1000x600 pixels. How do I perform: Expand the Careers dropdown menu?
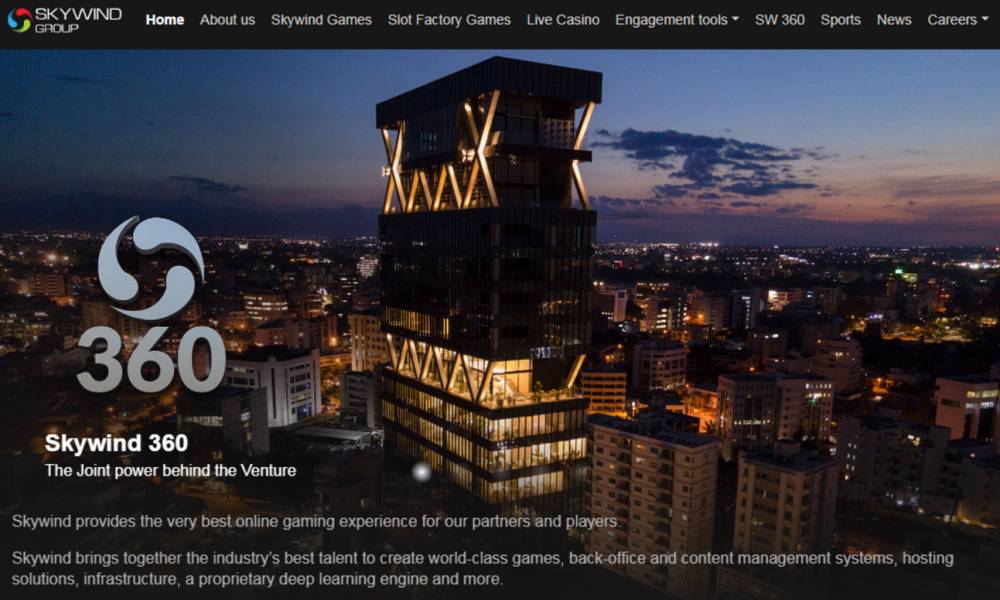click(x=957, y=20)
